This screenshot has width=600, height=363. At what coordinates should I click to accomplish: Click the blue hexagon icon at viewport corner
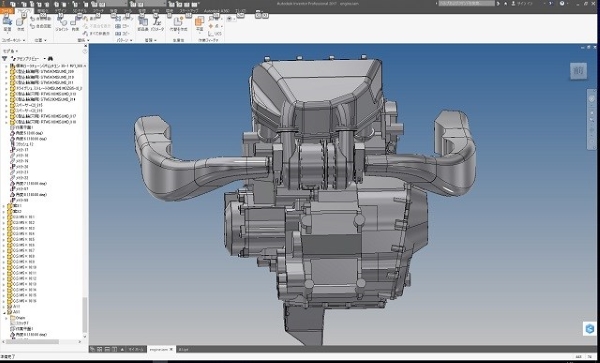click(x=590, y=329)
